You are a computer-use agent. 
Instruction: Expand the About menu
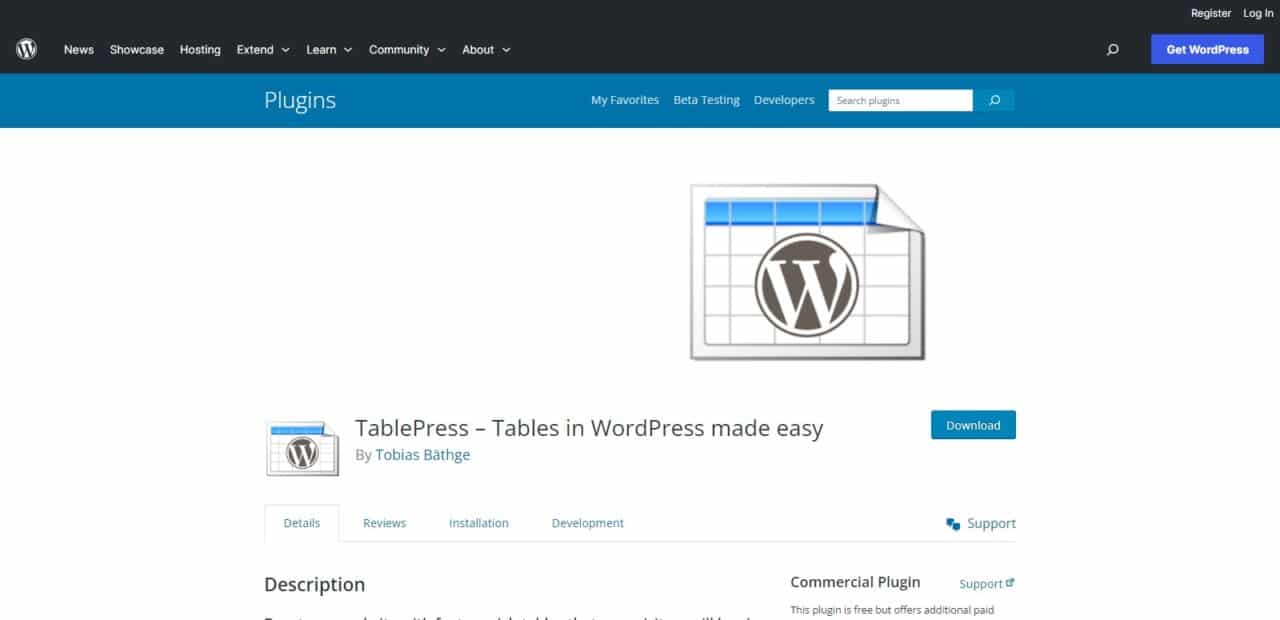tap(486, 49)
